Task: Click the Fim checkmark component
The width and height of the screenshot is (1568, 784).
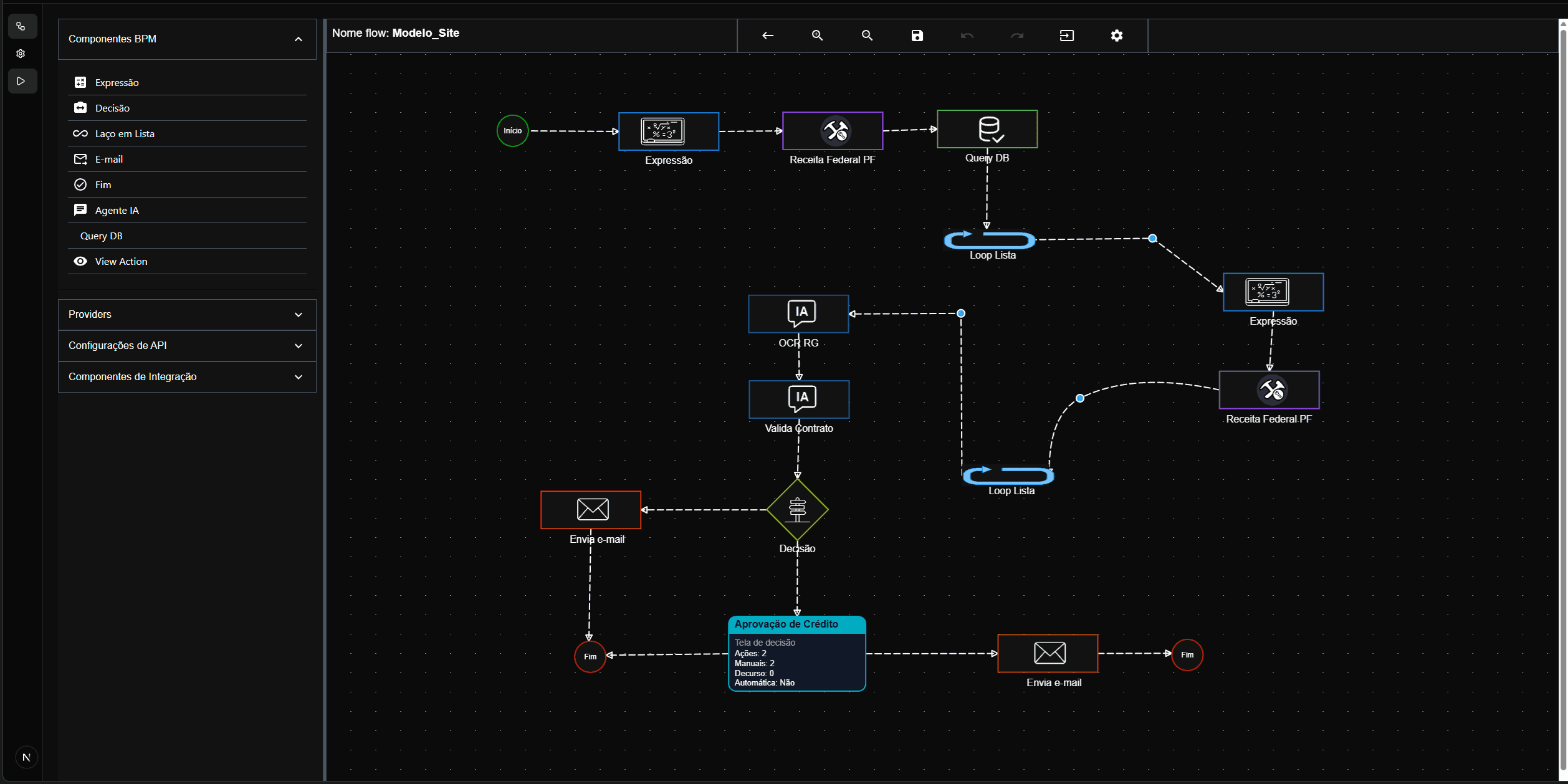Action: [81, 184]
